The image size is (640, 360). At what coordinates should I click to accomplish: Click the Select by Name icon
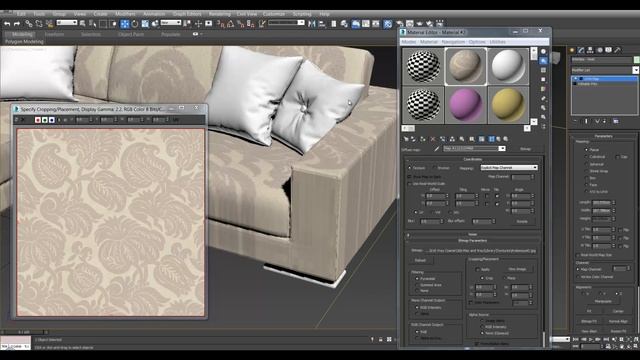click(x=93, y=24)
